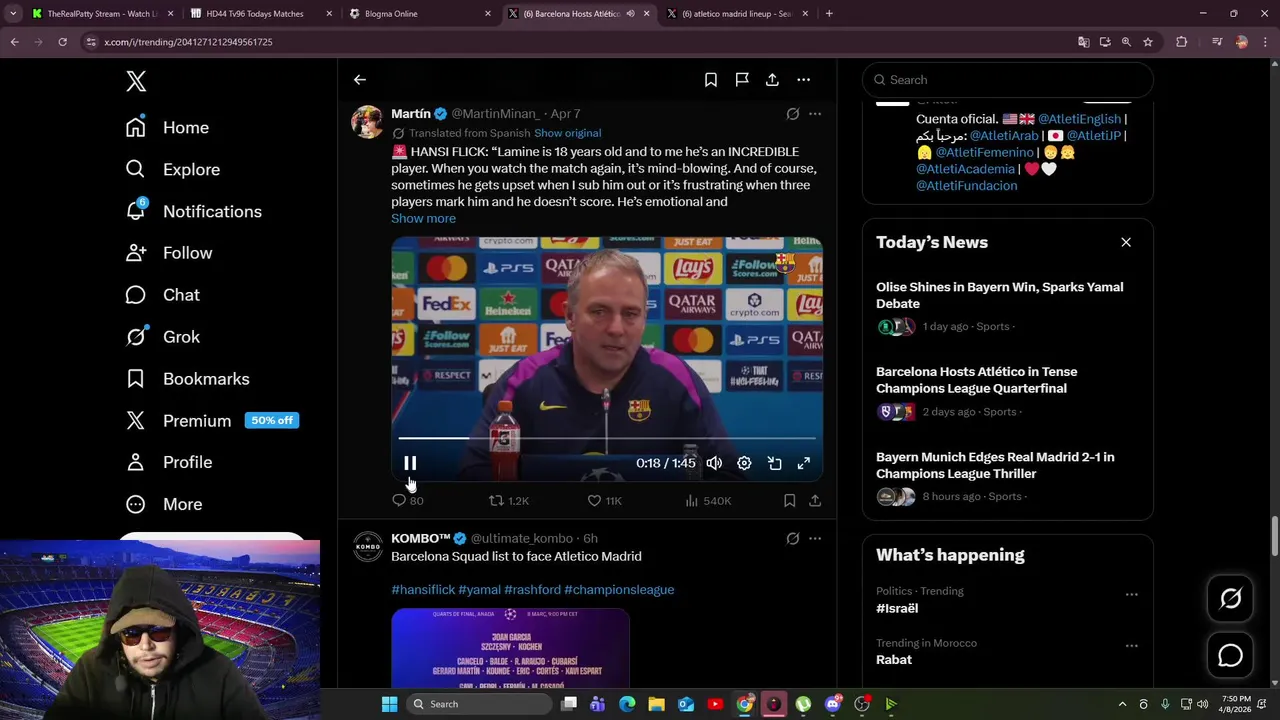1280x720 pixels.
Task: Click @ultimate_kombo handle
Action: click(x=521, y=539)
